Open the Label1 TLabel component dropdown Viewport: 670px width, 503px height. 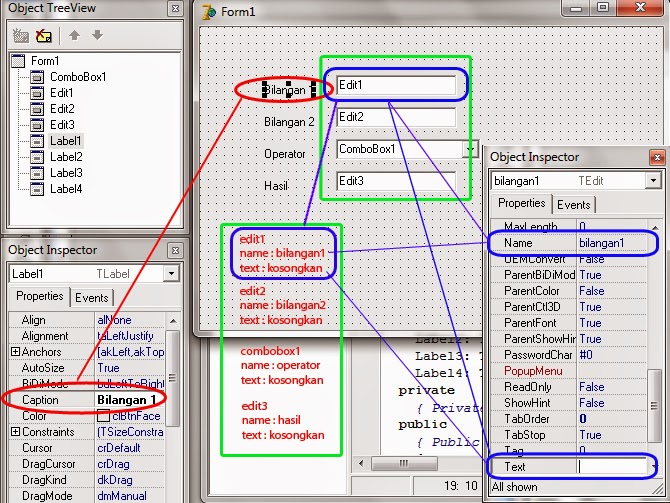tap(171, 274)
